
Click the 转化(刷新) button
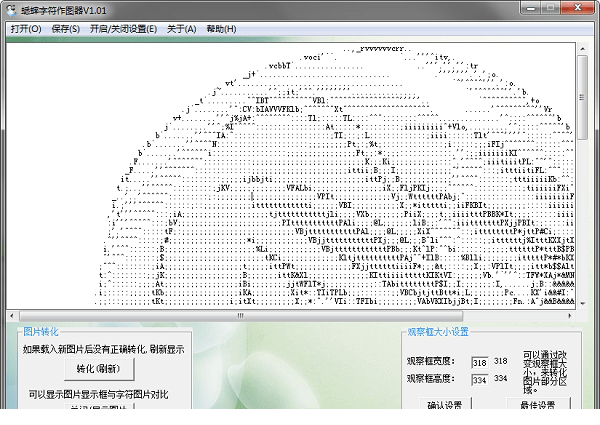click(99, 369)
